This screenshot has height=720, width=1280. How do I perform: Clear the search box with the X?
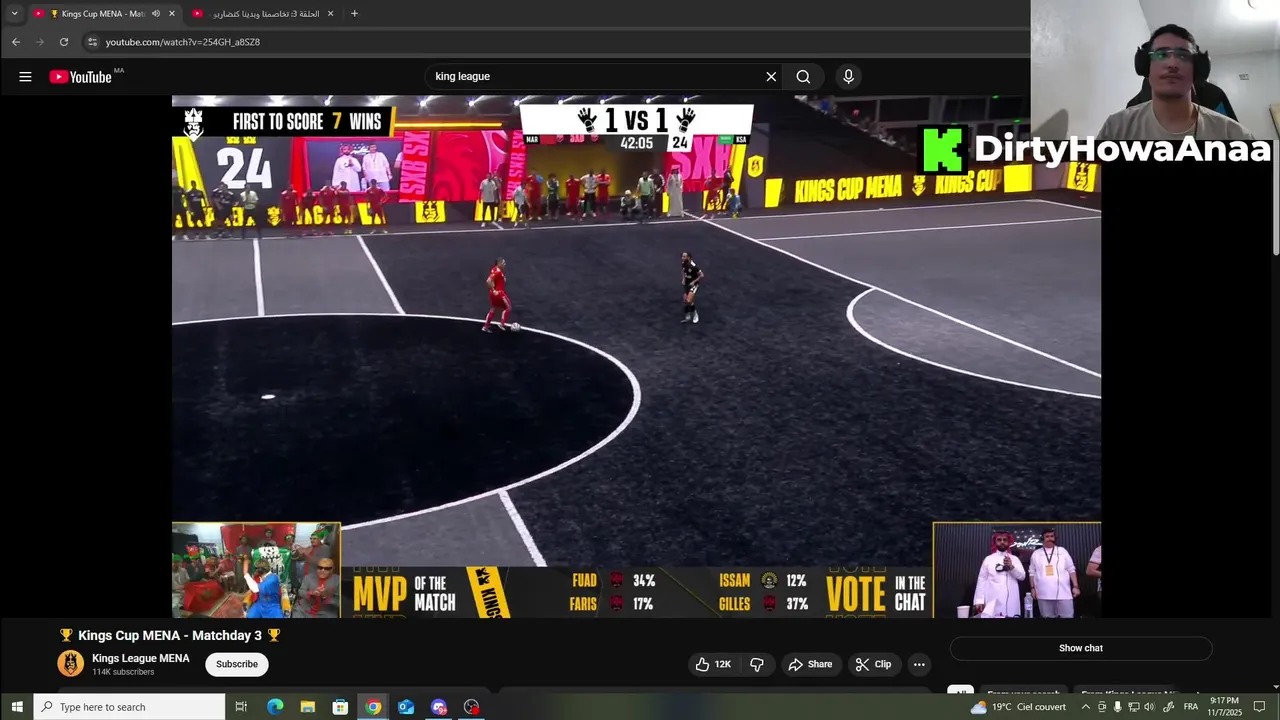(771, 77)
